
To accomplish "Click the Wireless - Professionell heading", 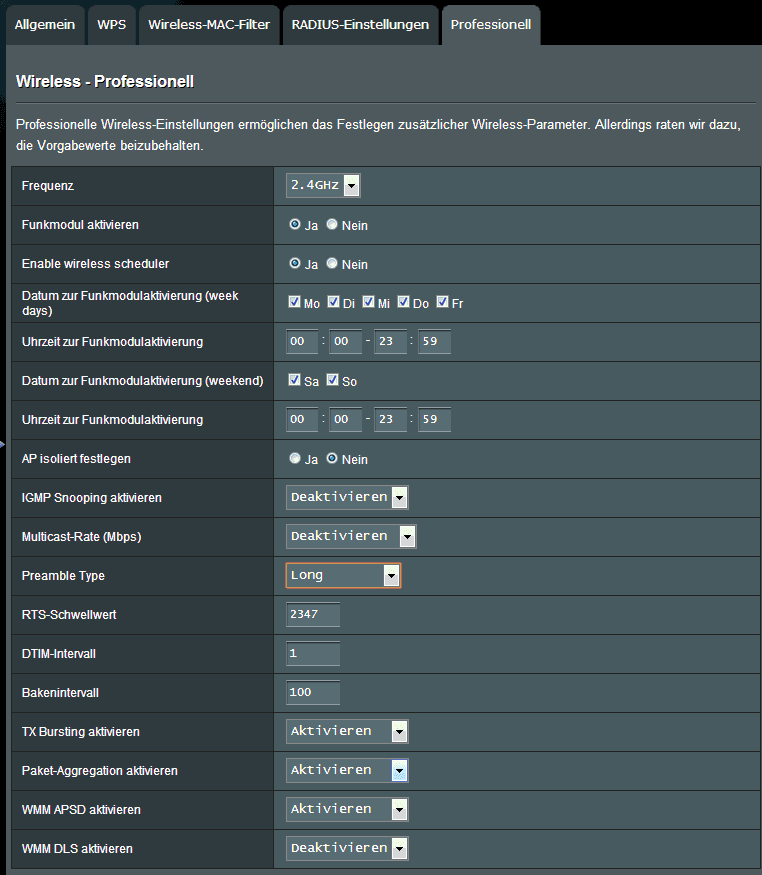I will point(105,81).
